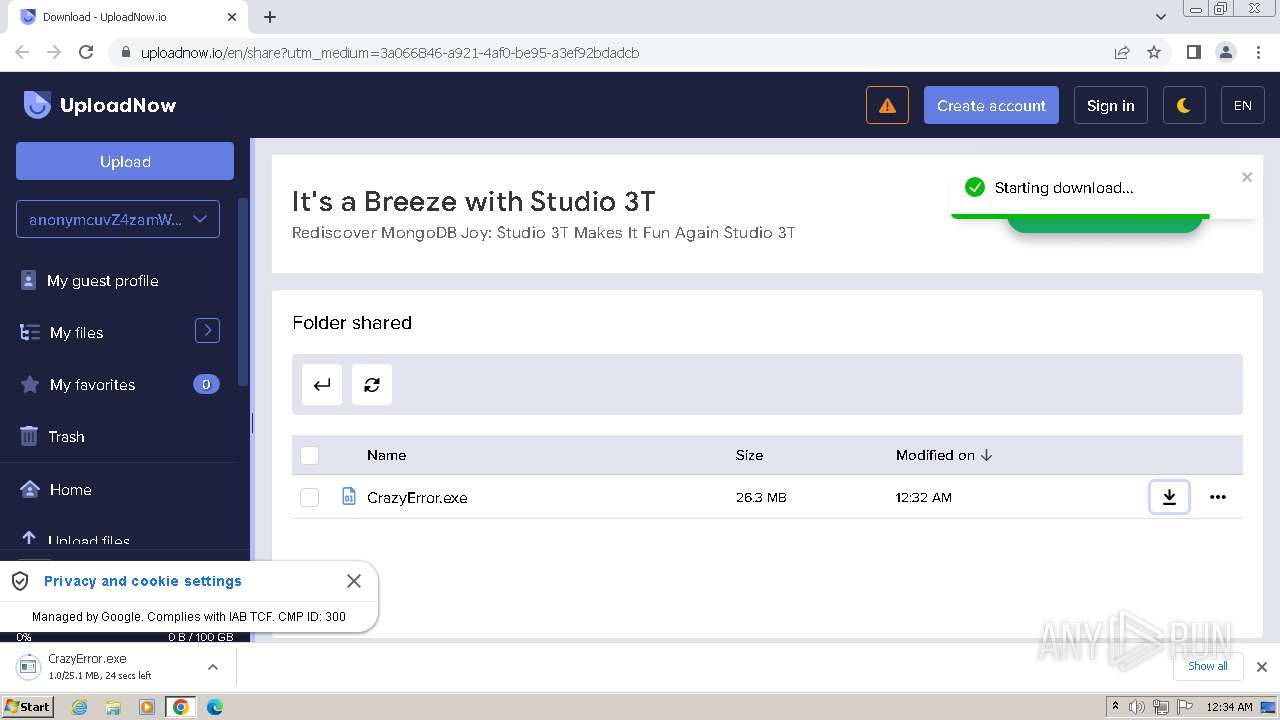This screenshot has height=720, width=1280.
Task: Click the share page icon in address bar
Action: click(x=1122, y=52)
